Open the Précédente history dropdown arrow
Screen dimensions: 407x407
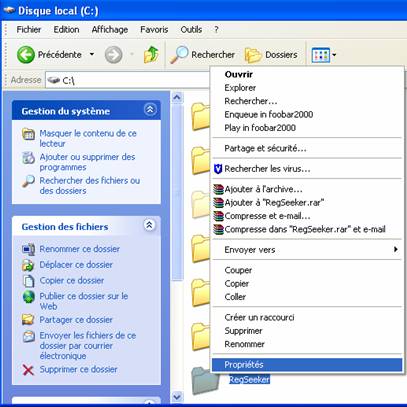coord(92,54)
